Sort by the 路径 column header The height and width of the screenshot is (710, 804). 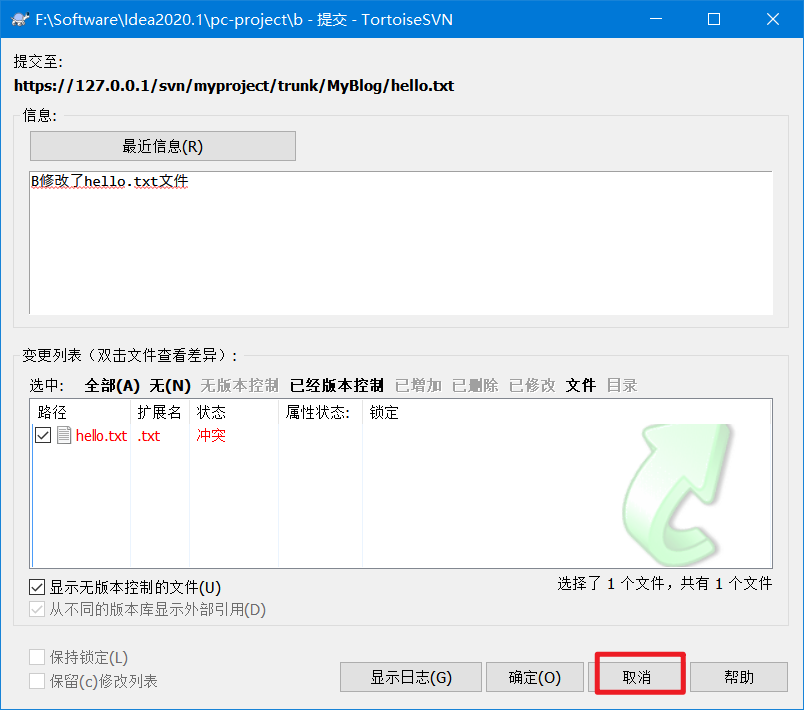click(x=81, y=412)
